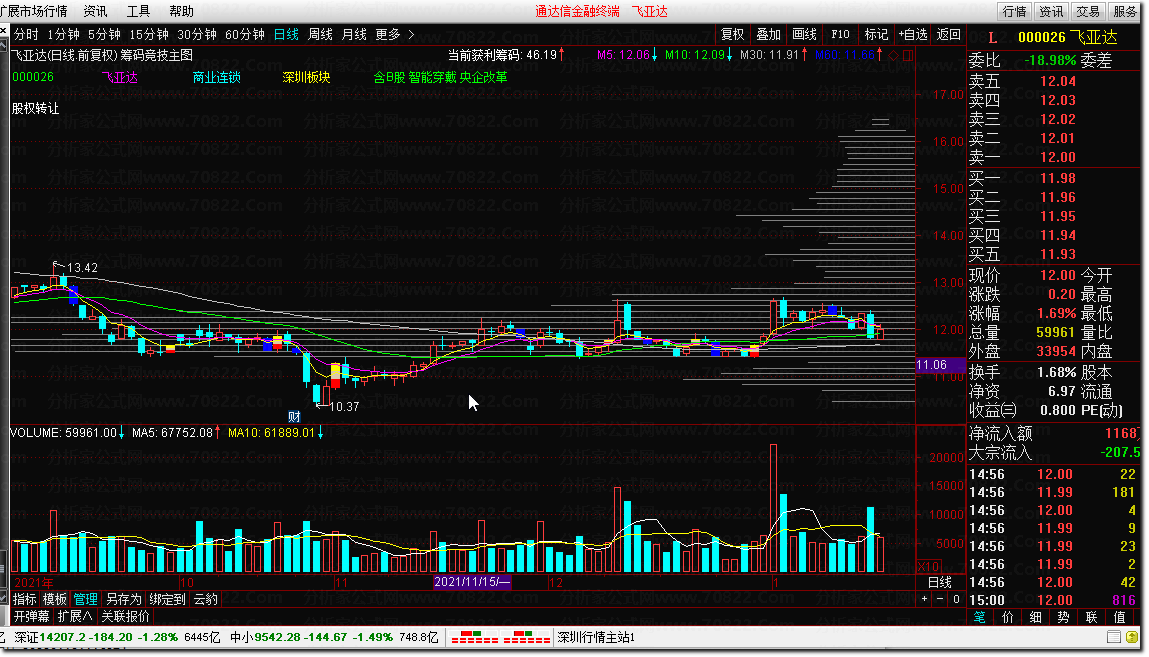Expand the 扩展∧ panel
Viewport: 1149px width, 657px height.
point(75,616)
